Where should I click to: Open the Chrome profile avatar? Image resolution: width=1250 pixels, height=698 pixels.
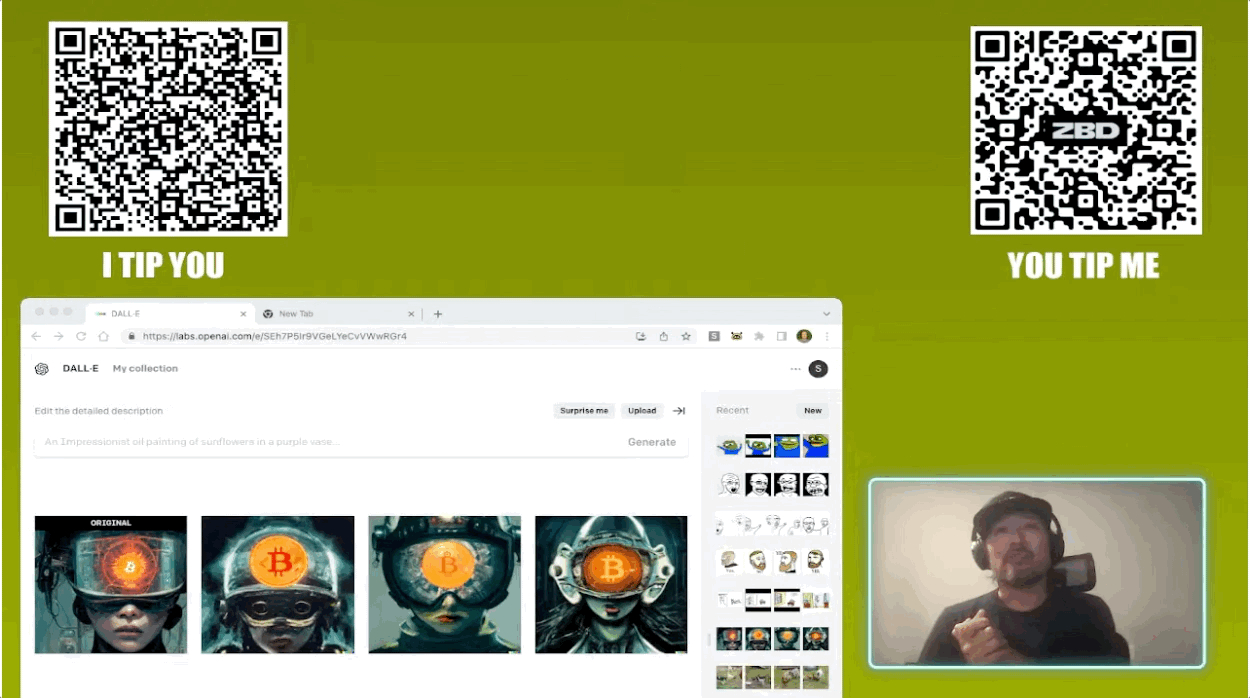point(804,337)
